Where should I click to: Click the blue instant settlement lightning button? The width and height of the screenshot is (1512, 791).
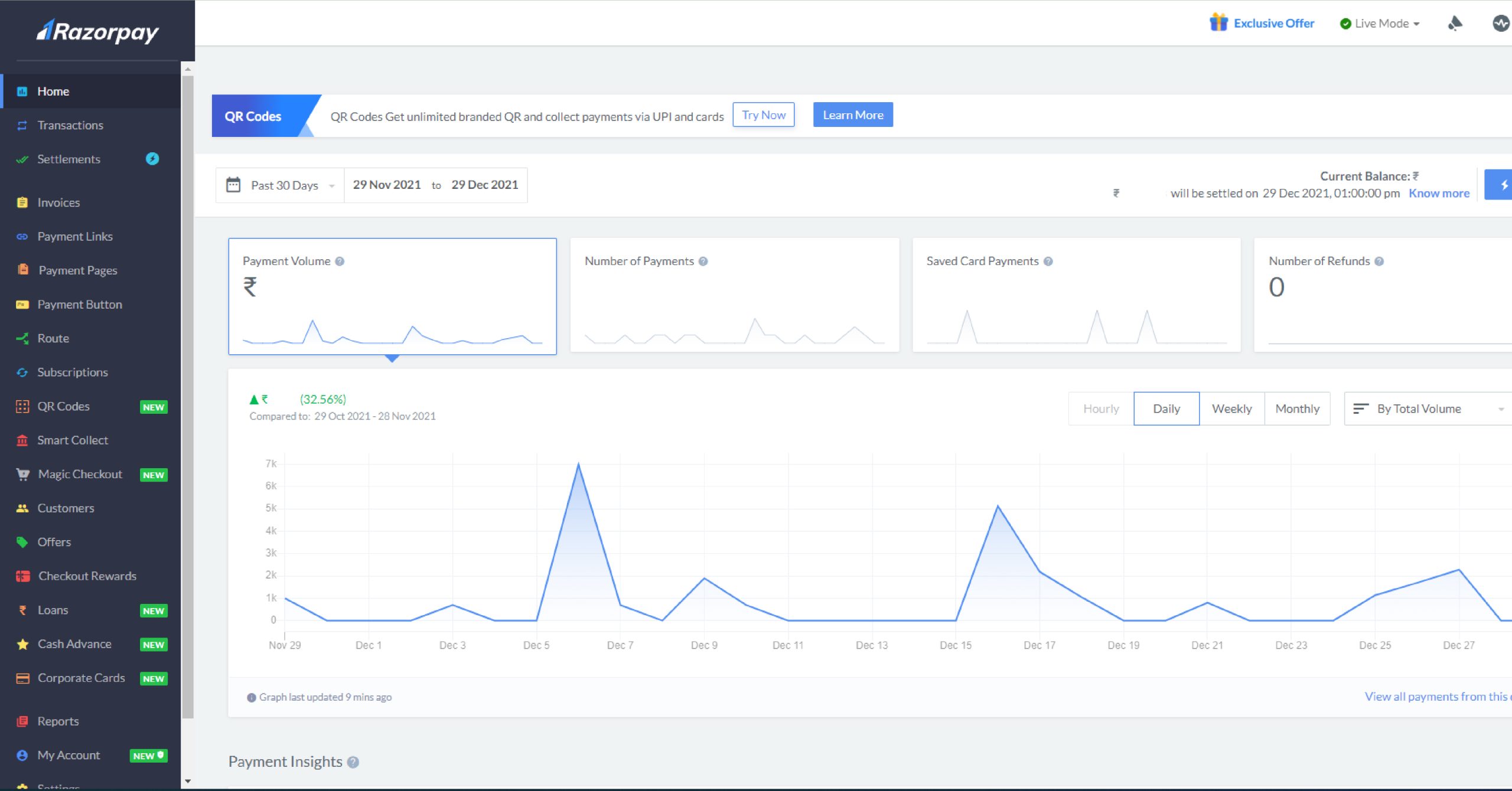[1499, 185]
